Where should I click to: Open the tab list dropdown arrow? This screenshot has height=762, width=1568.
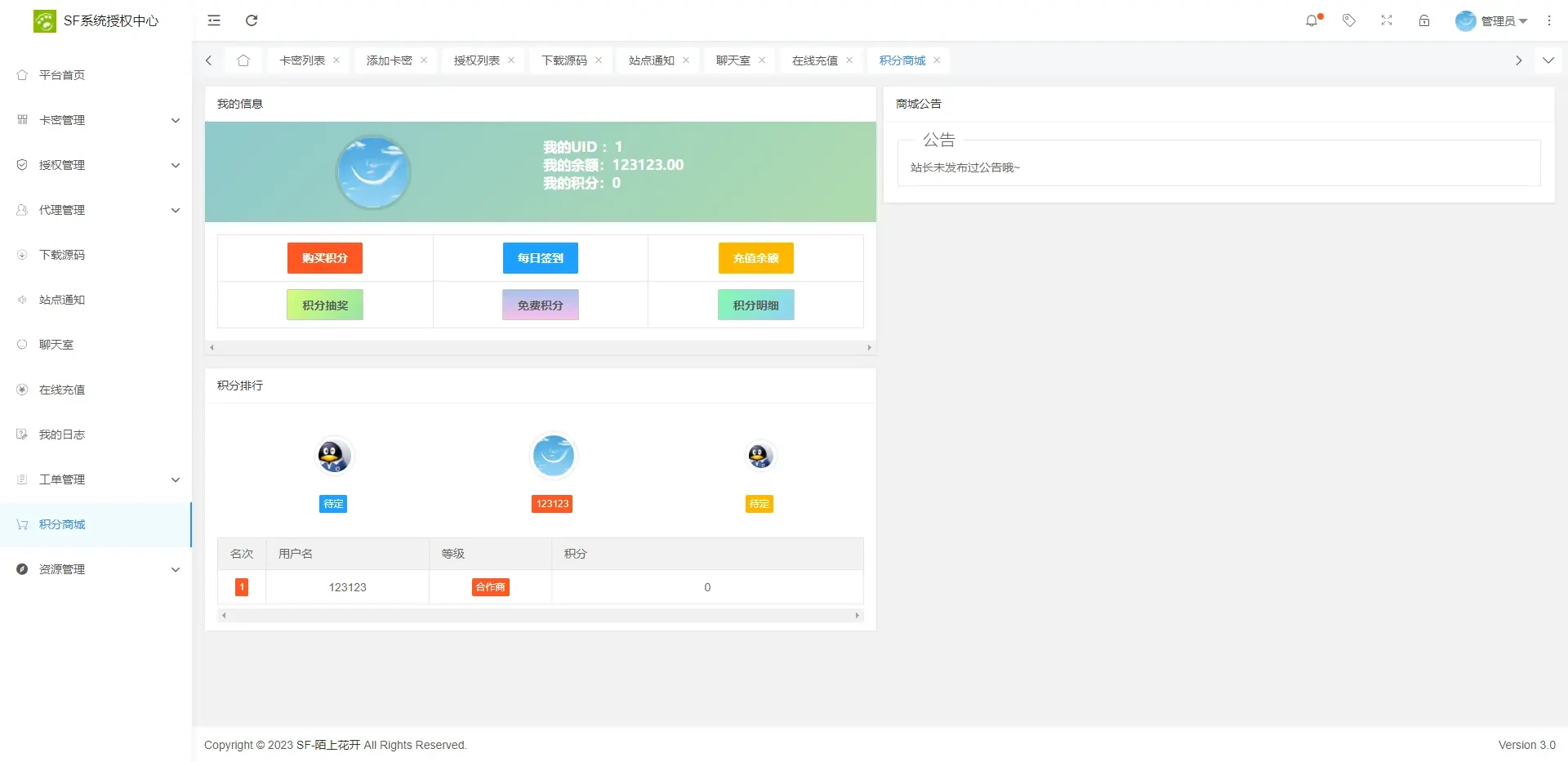tap(1548, 60)
